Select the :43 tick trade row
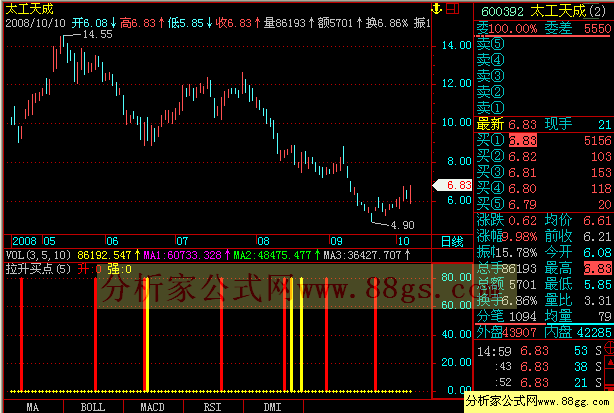This screenshot has height=413, width=614. coord(540,367)
